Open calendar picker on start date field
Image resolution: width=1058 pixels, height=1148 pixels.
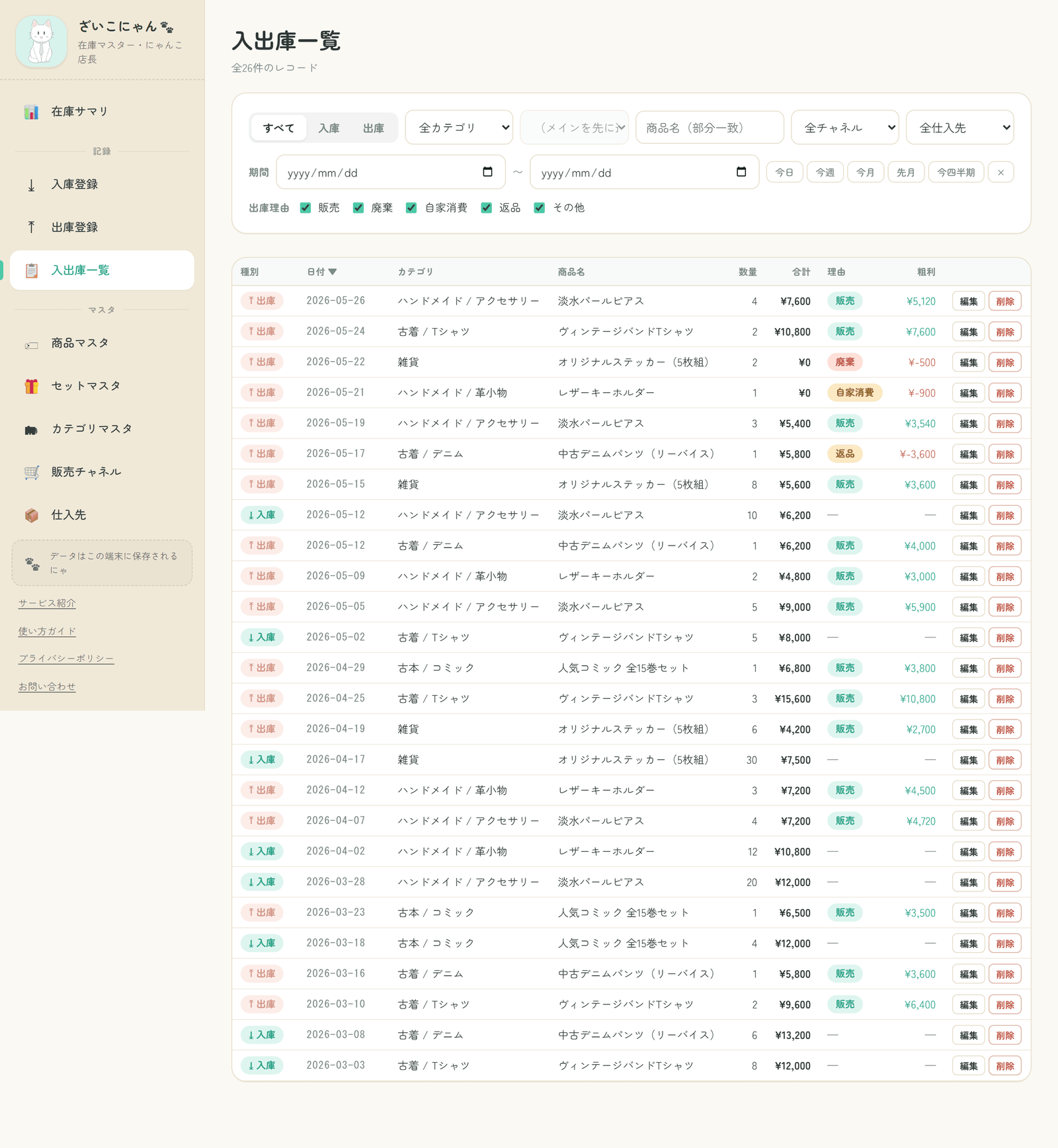[x=487, y=172]
